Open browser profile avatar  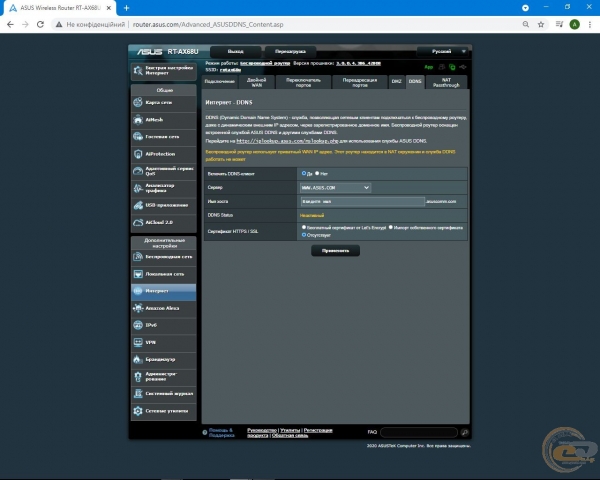tap(574, 24)
